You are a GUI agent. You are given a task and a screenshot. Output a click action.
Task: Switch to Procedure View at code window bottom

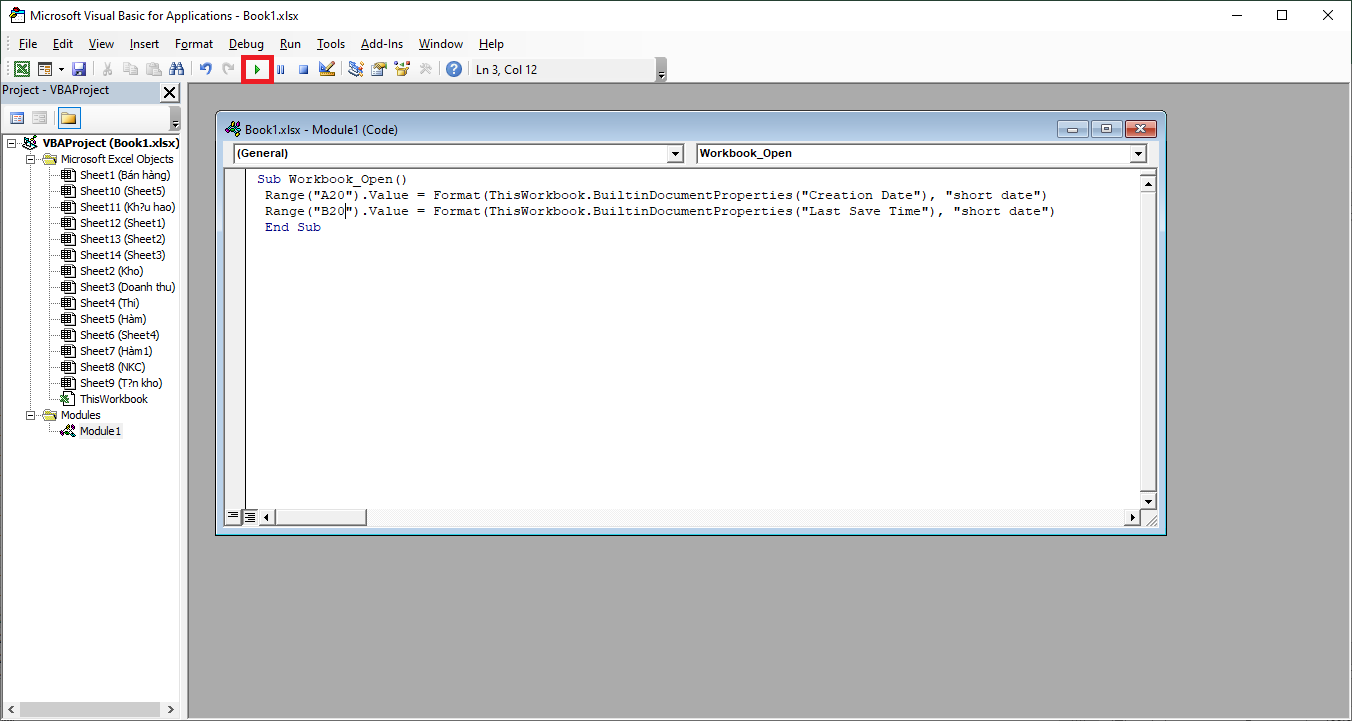point(233,517)
